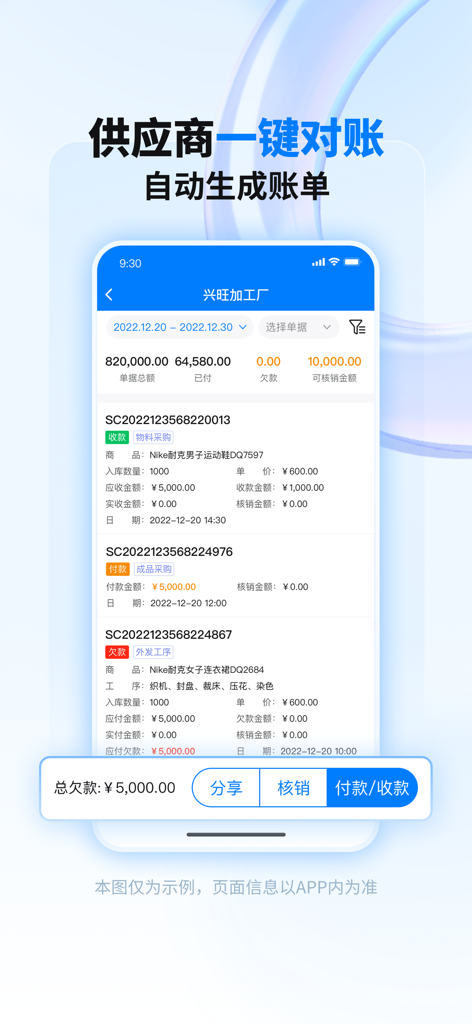Viewport: 472px width, 1024px height.
Task: Open order SC2022123568224867
Action: 168,634
